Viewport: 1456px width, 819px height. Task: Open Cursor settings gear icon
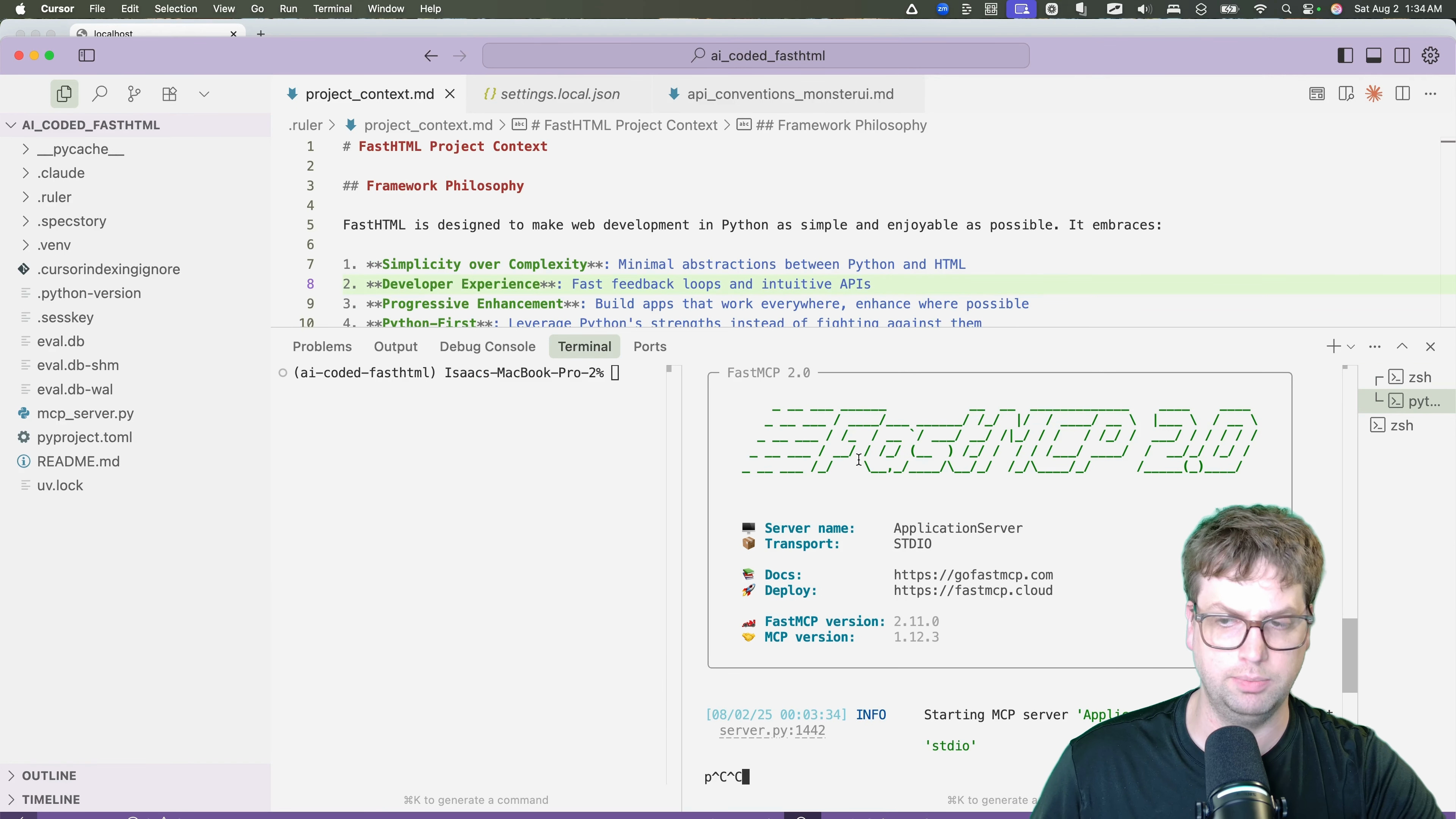click(x=1431, y=55)
